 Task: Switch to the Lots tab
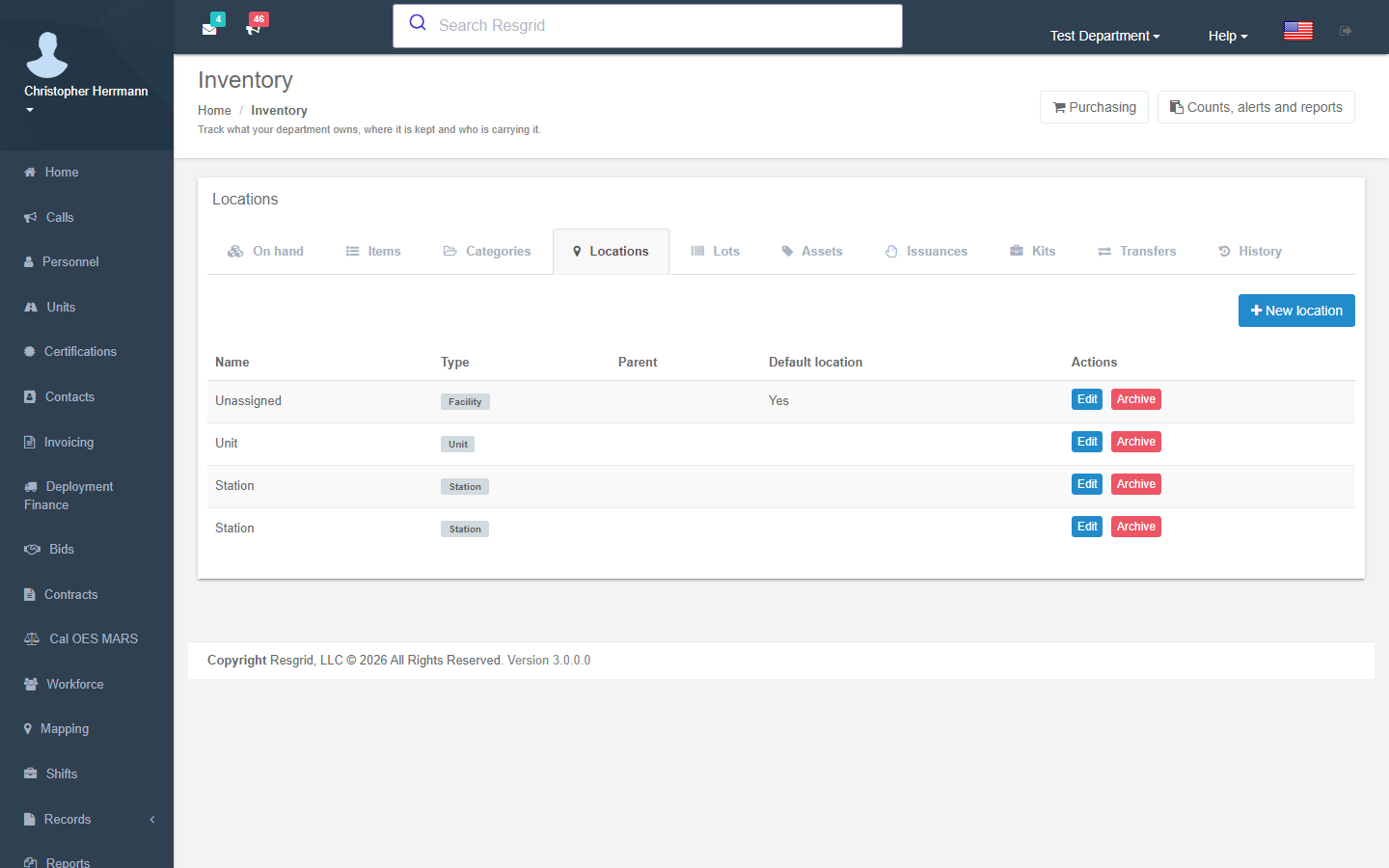click(x=716, y=252)
